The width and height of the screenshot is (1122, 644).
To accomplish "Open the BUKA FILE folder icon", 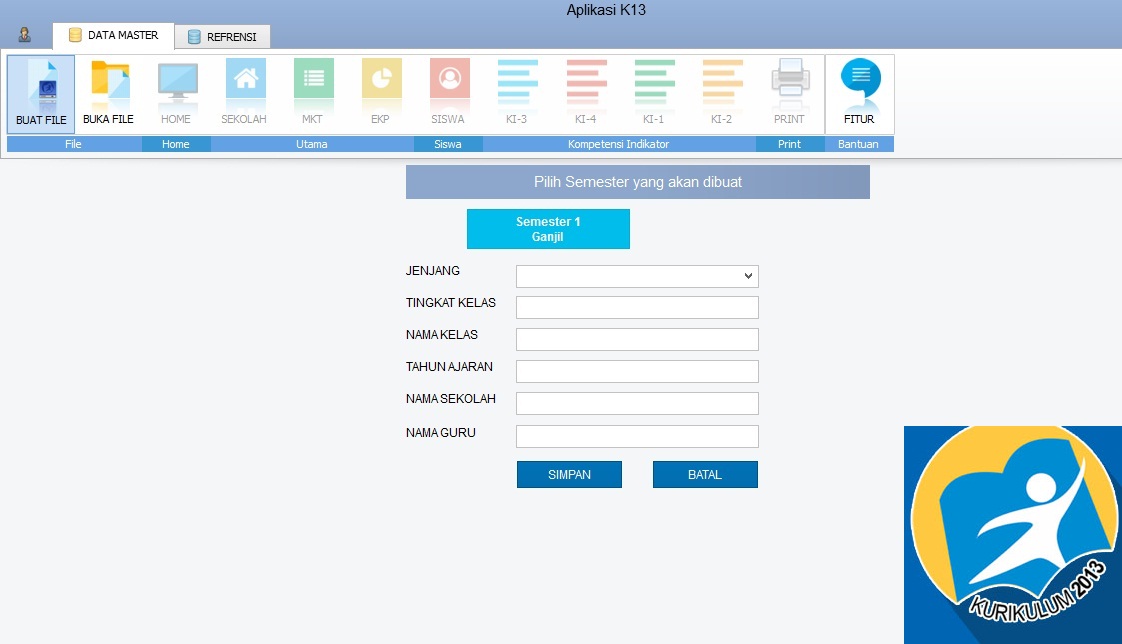I will click(x=108, y=94).
